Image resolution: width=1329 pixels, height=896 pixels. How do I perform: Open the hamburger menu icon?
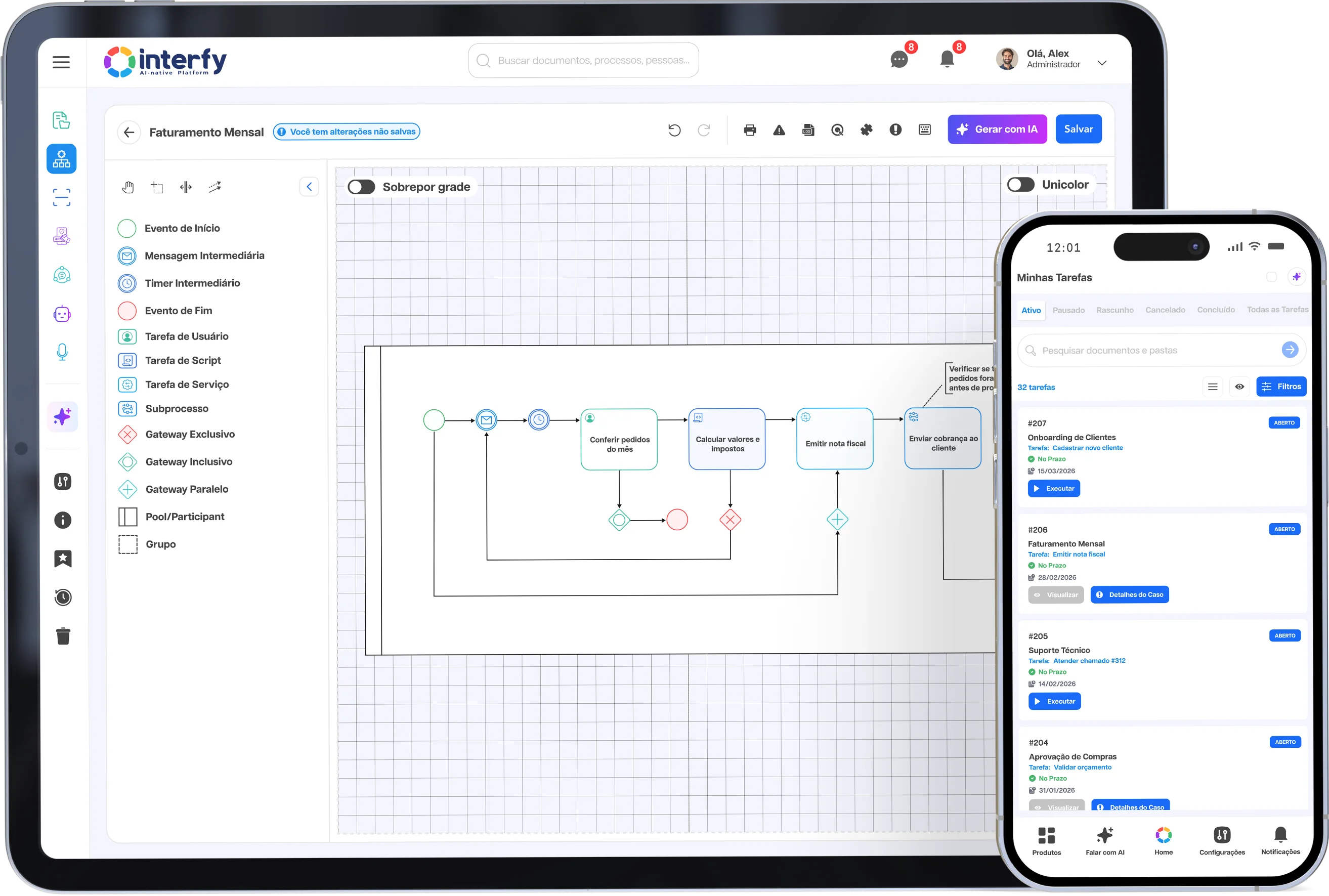(x=61, y=62)
